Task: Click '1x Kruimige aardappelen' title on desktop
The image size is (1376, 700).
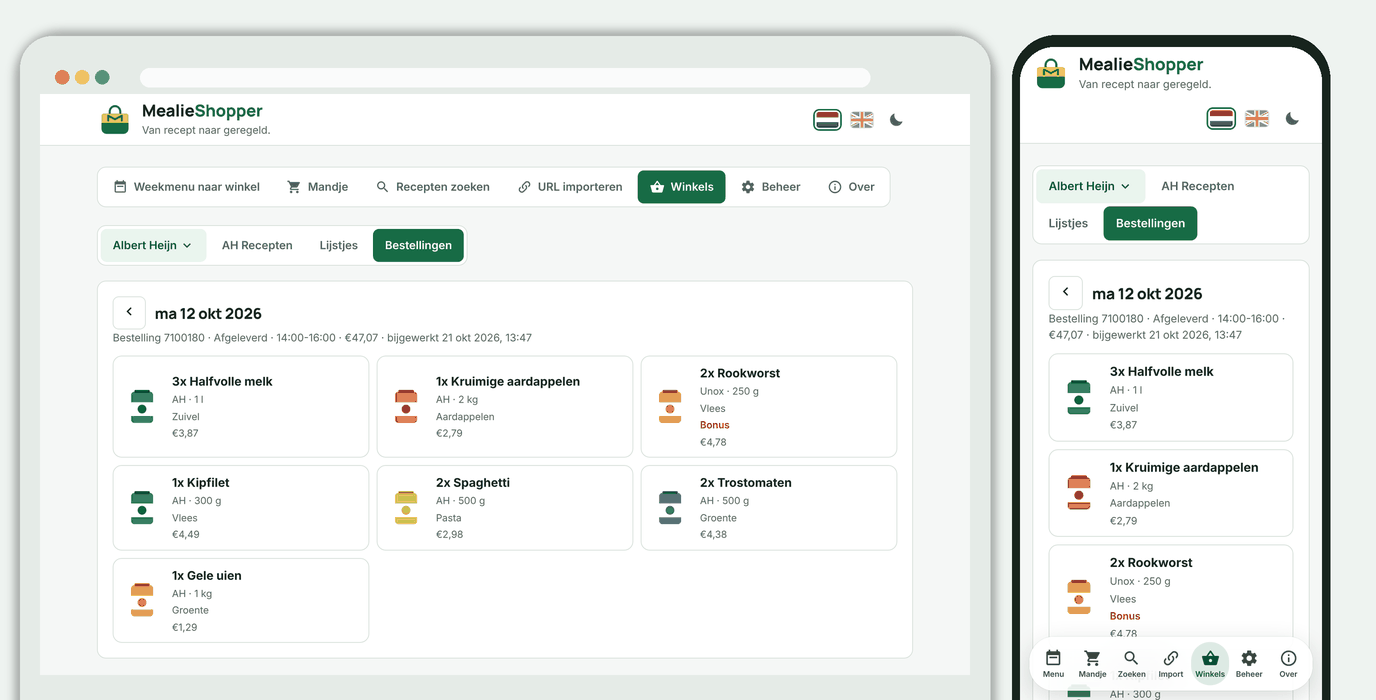Action: pyautogui.click(x=508, y=381)
